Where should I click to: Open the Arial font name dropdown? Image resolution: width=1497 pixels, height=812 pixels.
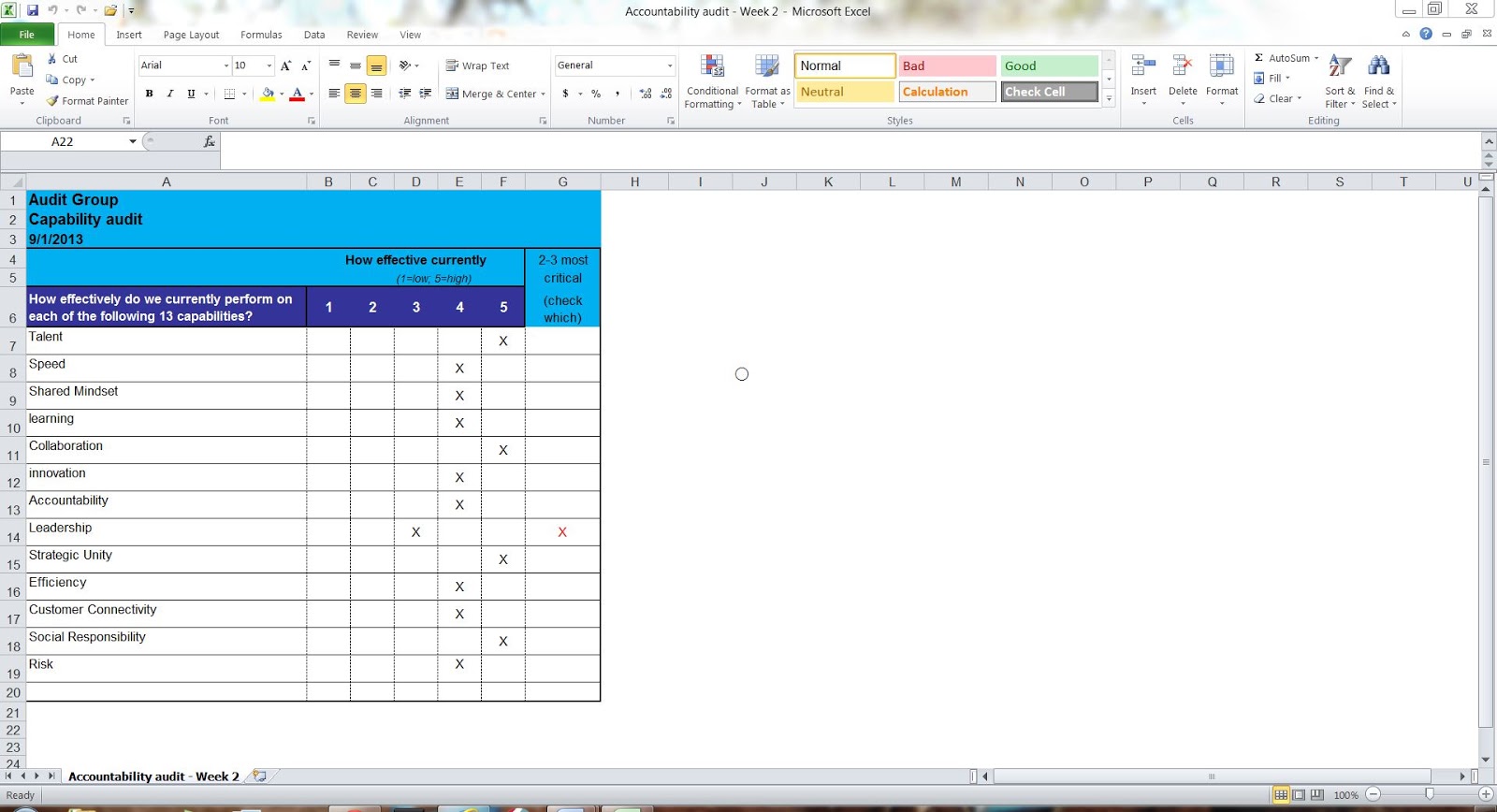coord(225,65)
